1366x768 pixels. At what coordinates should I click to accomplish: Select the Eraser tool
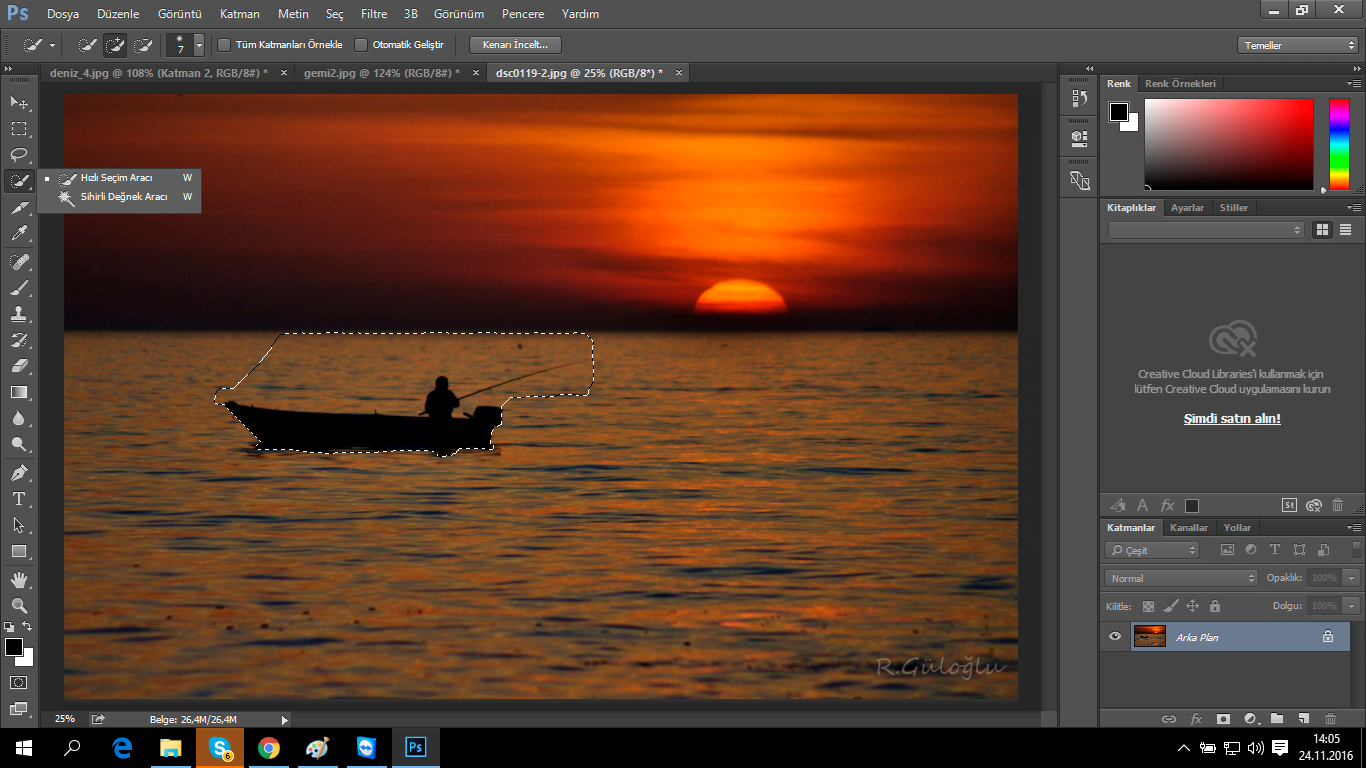pos(19,366)
